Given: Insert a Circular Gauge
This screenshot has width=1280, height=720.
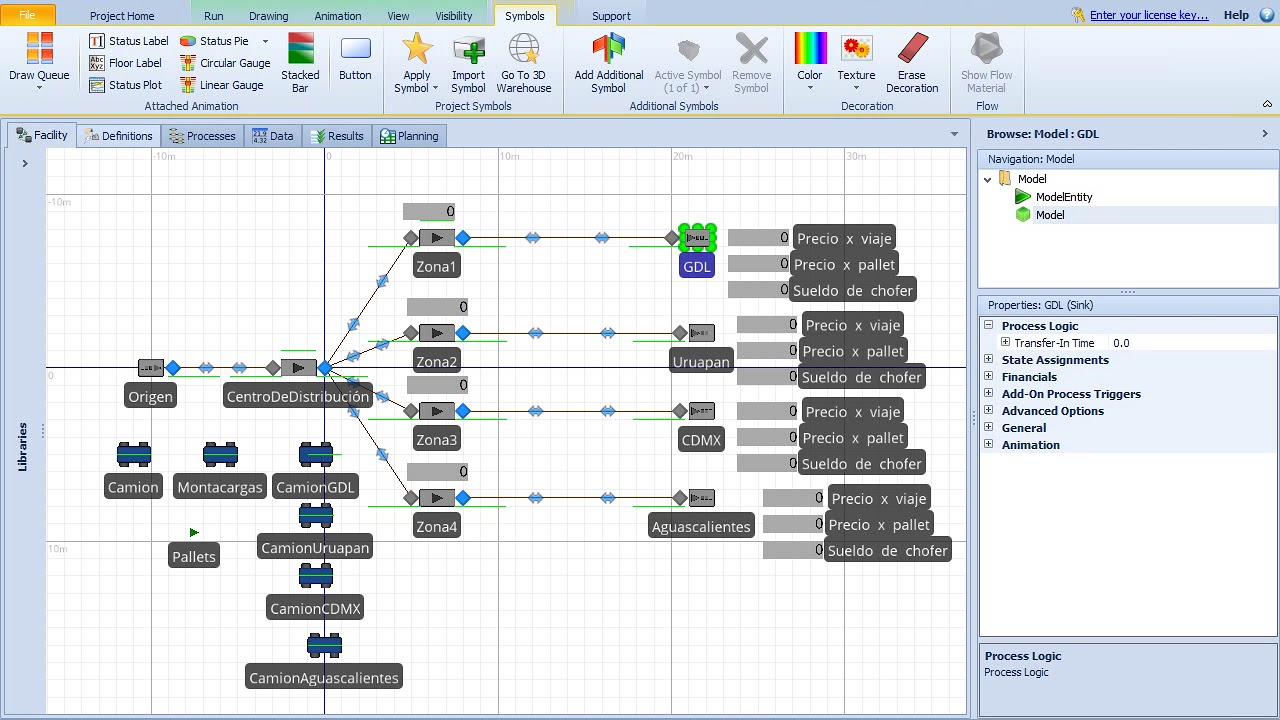Looking at the screenshot, I should click(225, 63).
